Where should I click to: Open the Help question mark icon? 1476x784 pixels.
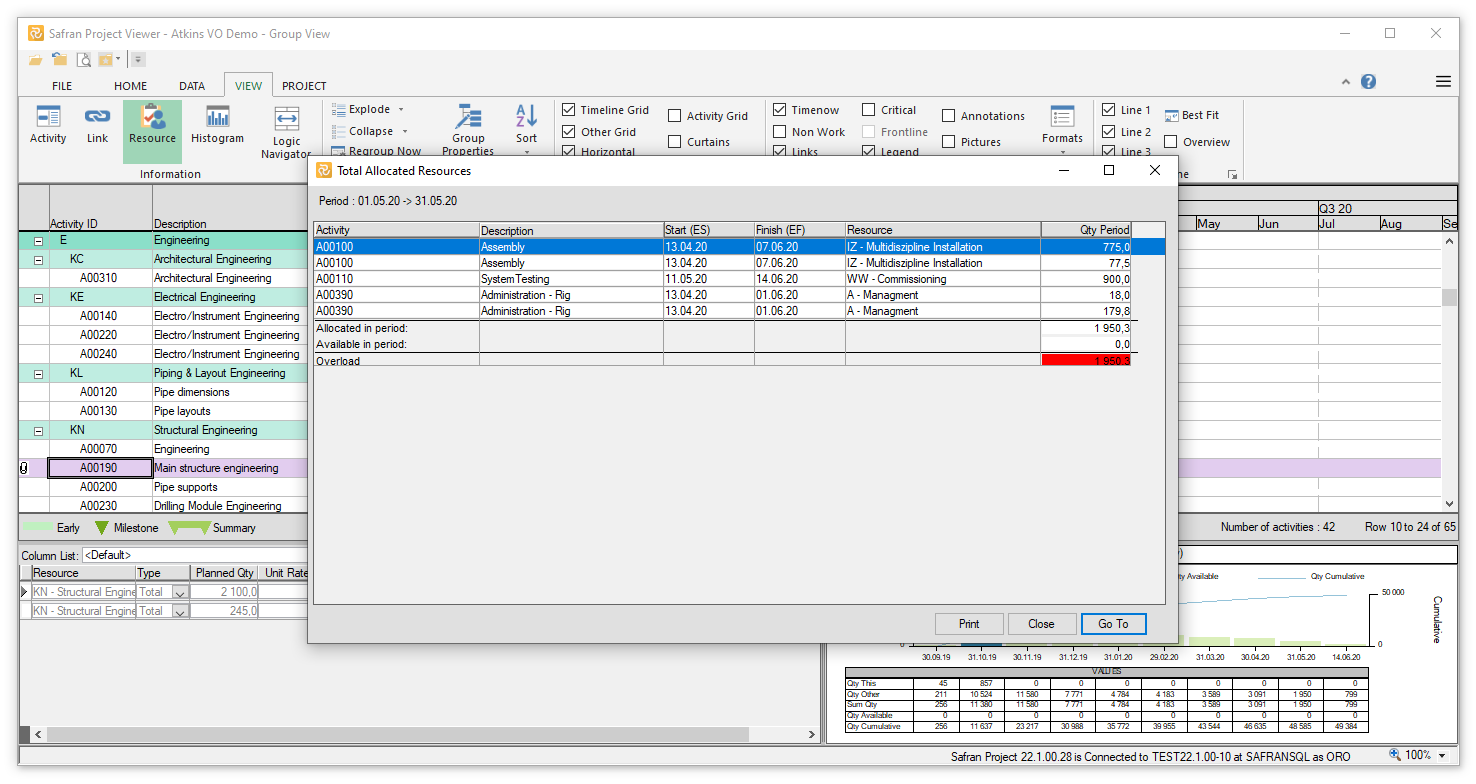1368,82
